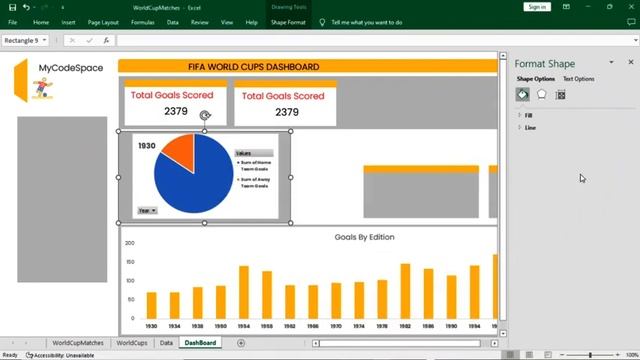The width and height of the screenshot is (640, 360).
Task: Open the Shape Format ribbon tab
Action: coord(288,22)
